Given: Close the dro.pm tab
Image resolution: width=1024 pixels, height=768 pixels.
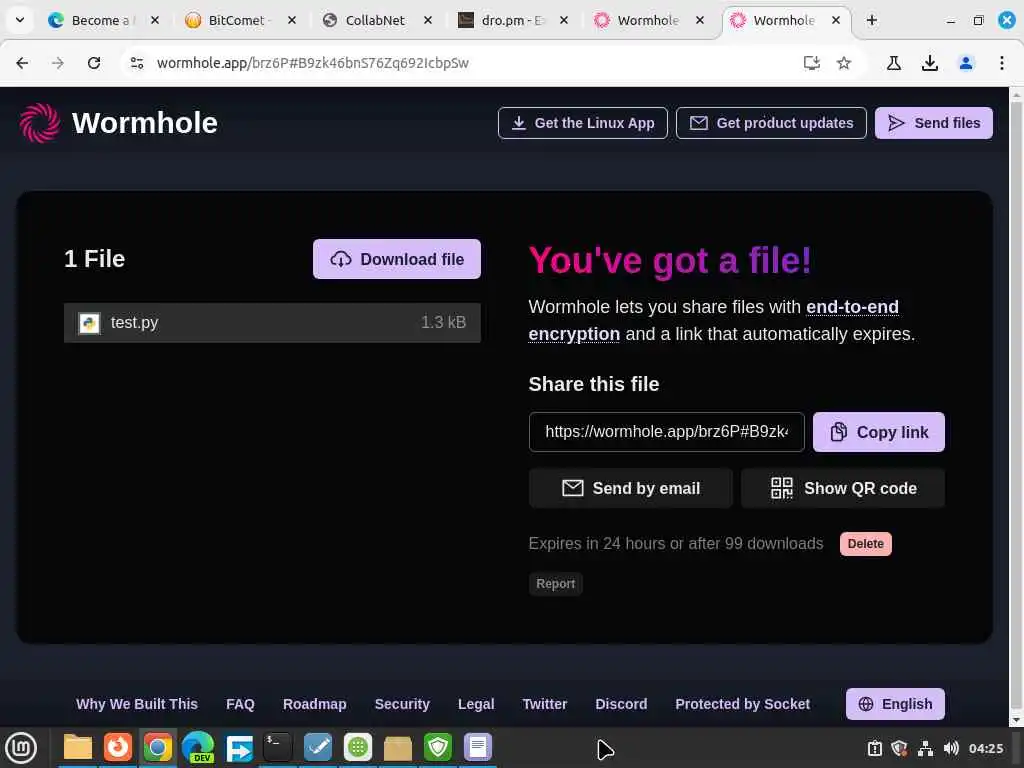Looking at the screenshot, I should pyautogui.click(x=564, y=20).
